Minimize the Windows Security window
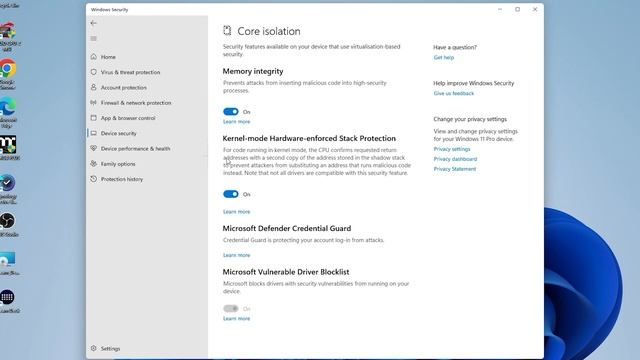 [x=500, y=9]
